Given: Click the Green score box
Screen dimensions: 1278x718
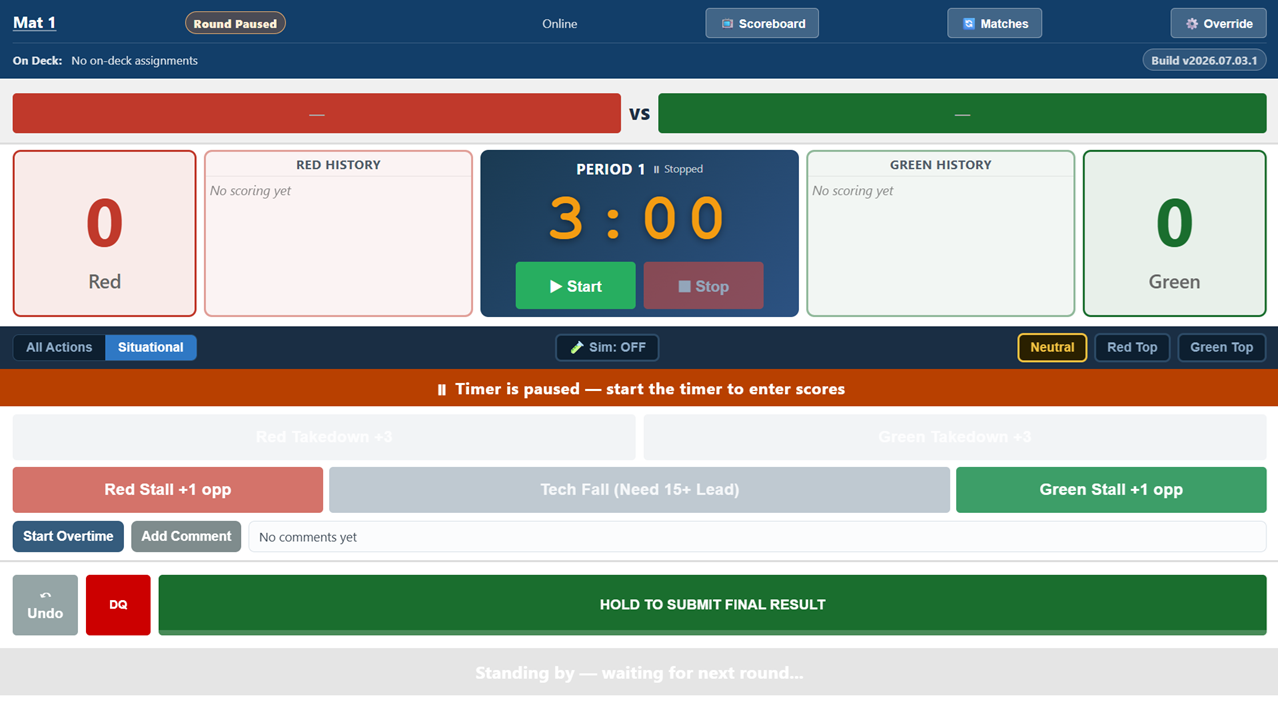Looking at the screenshot, I should point(1174,233).
